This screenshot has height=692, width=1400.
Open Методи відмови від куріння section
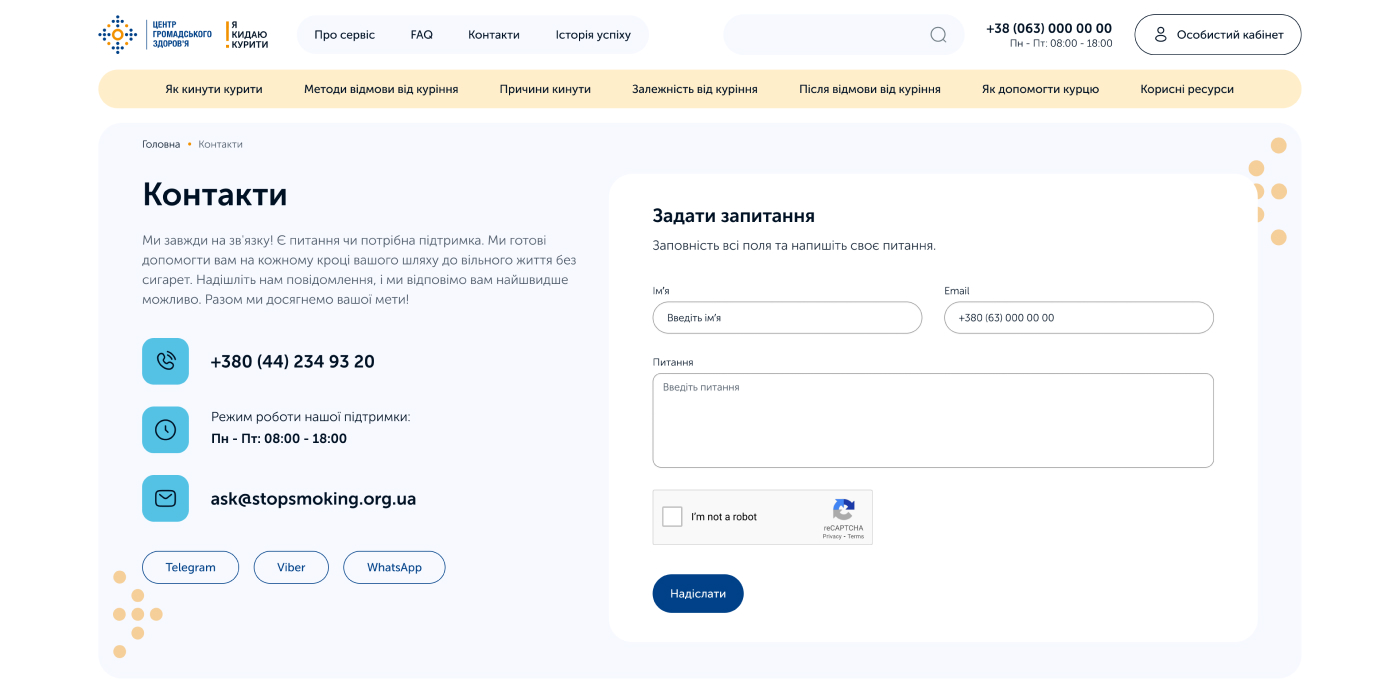tap(381, 89)
